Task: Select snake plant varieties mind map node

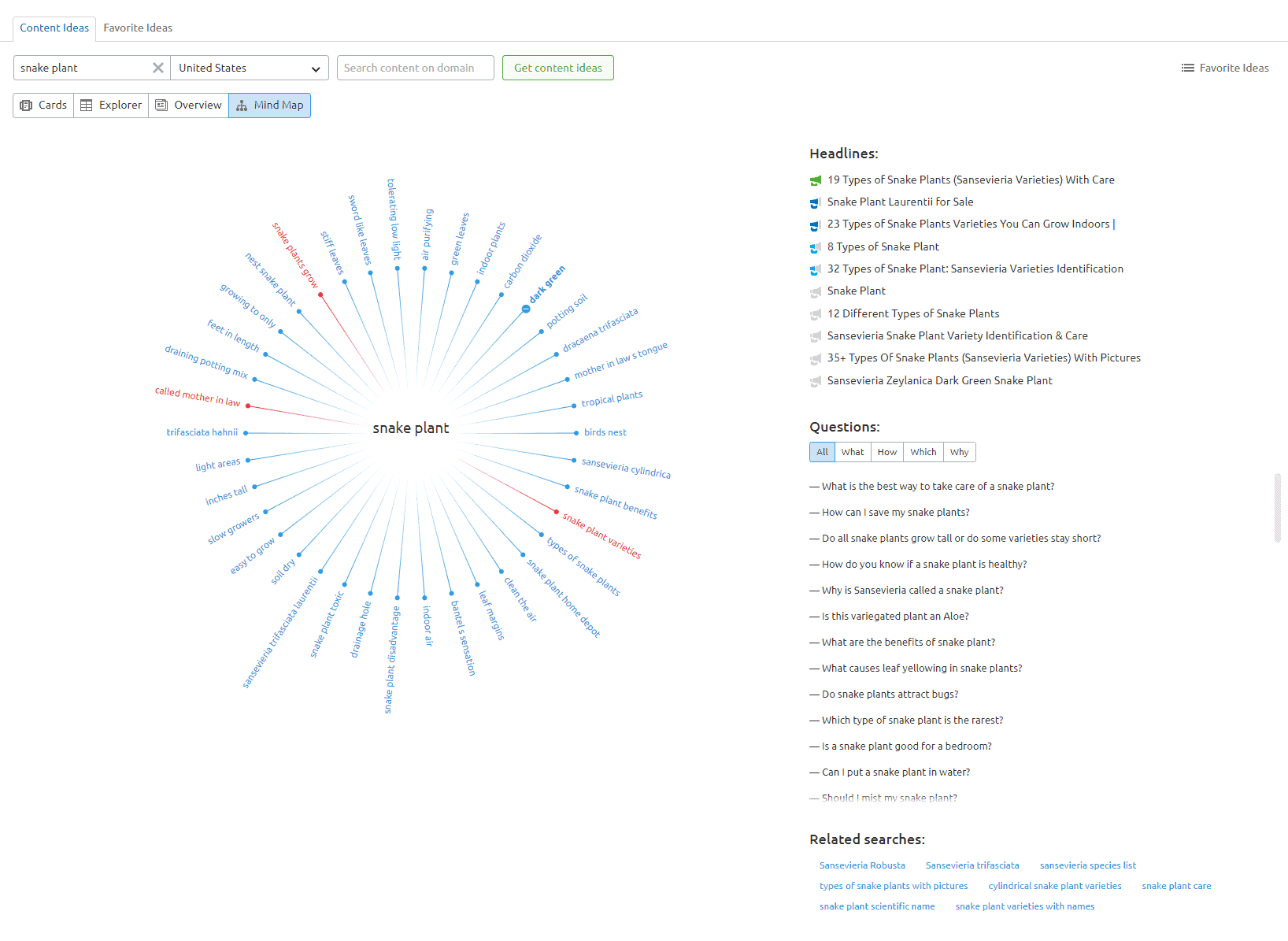Action: click(601, 535)
